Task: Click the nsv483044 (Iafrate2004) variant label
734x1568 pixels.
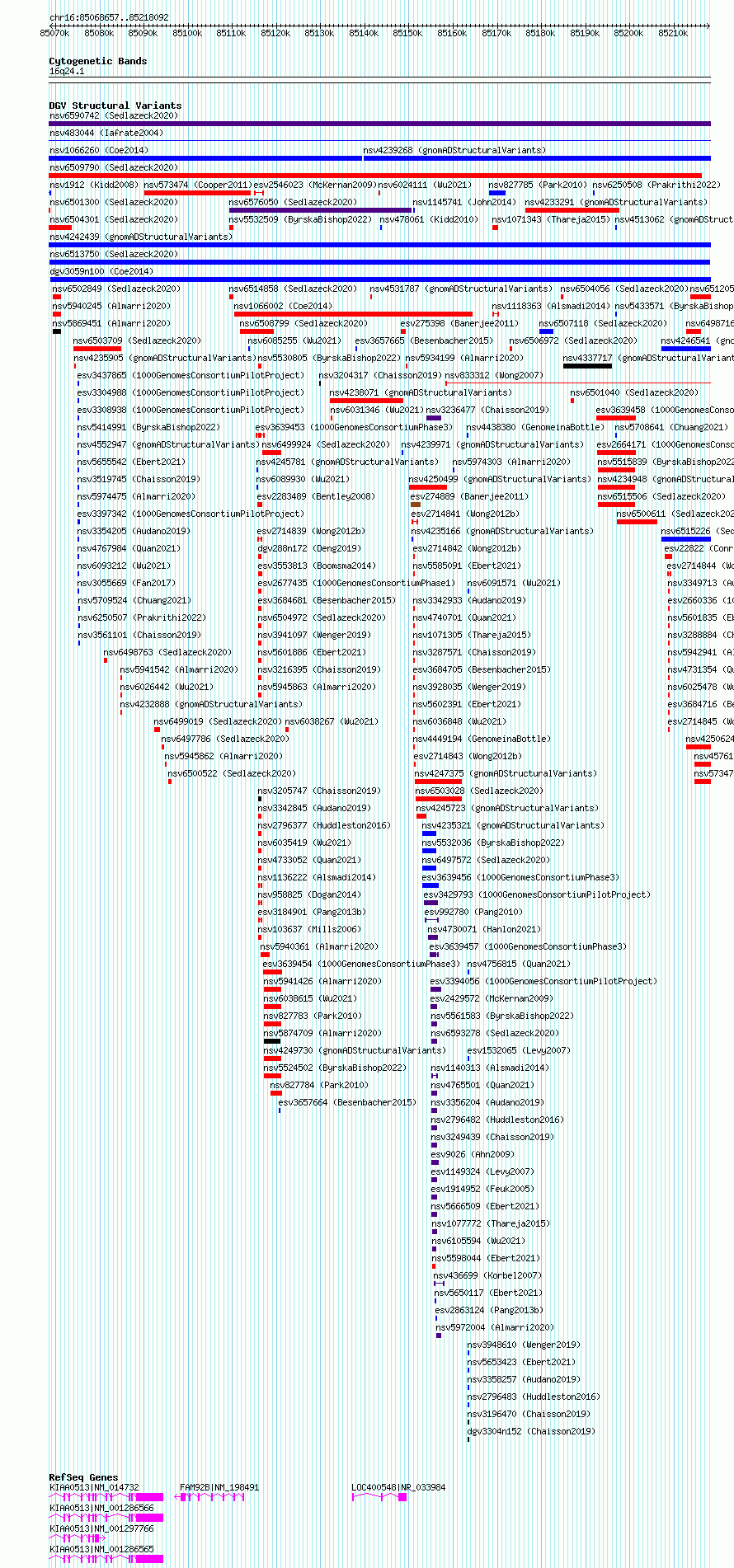Action: click(x=106, y=134)
